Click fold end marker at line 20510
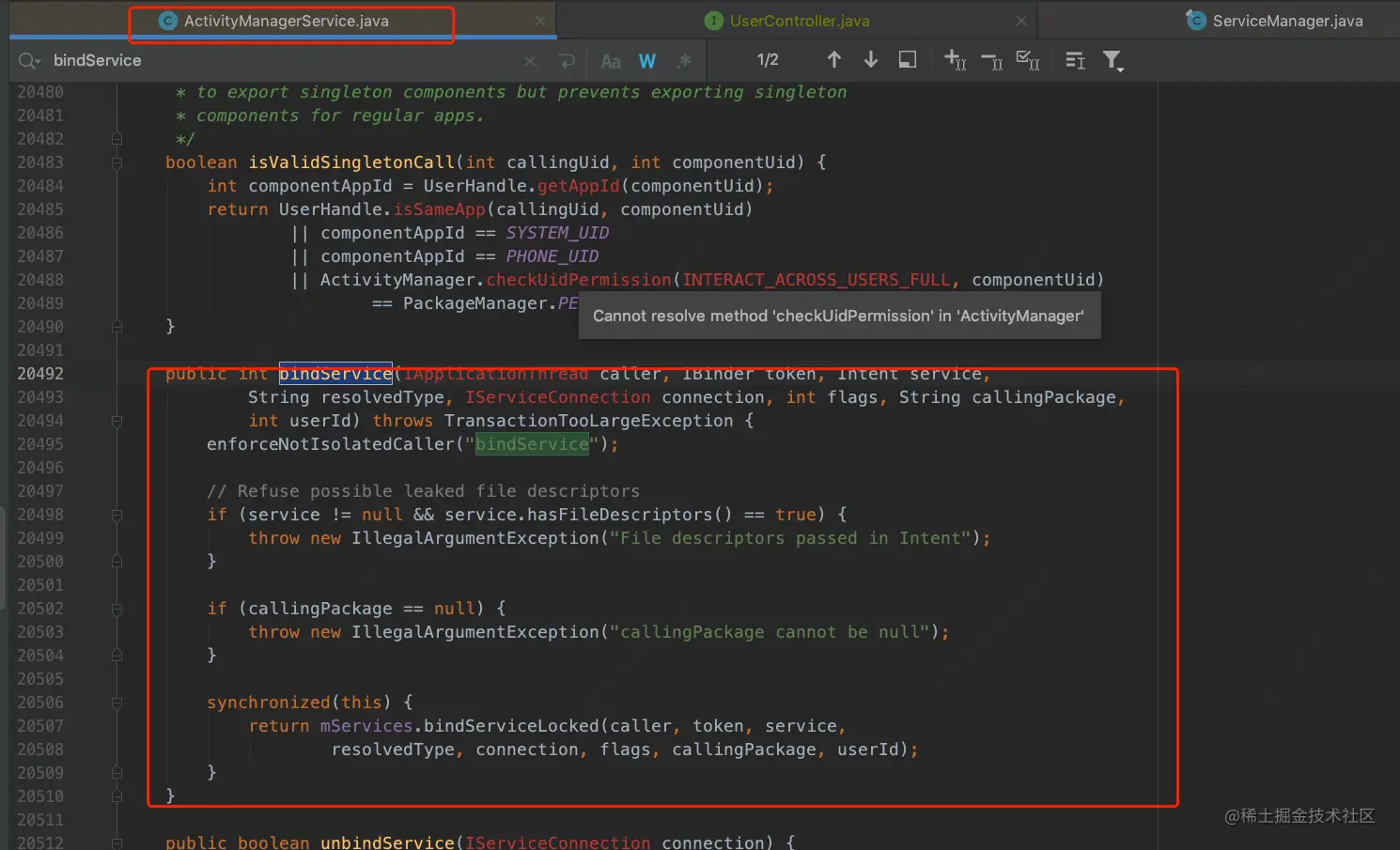Image resolution: width=1400 pixels, height=850 pixels. pos(117,796)
